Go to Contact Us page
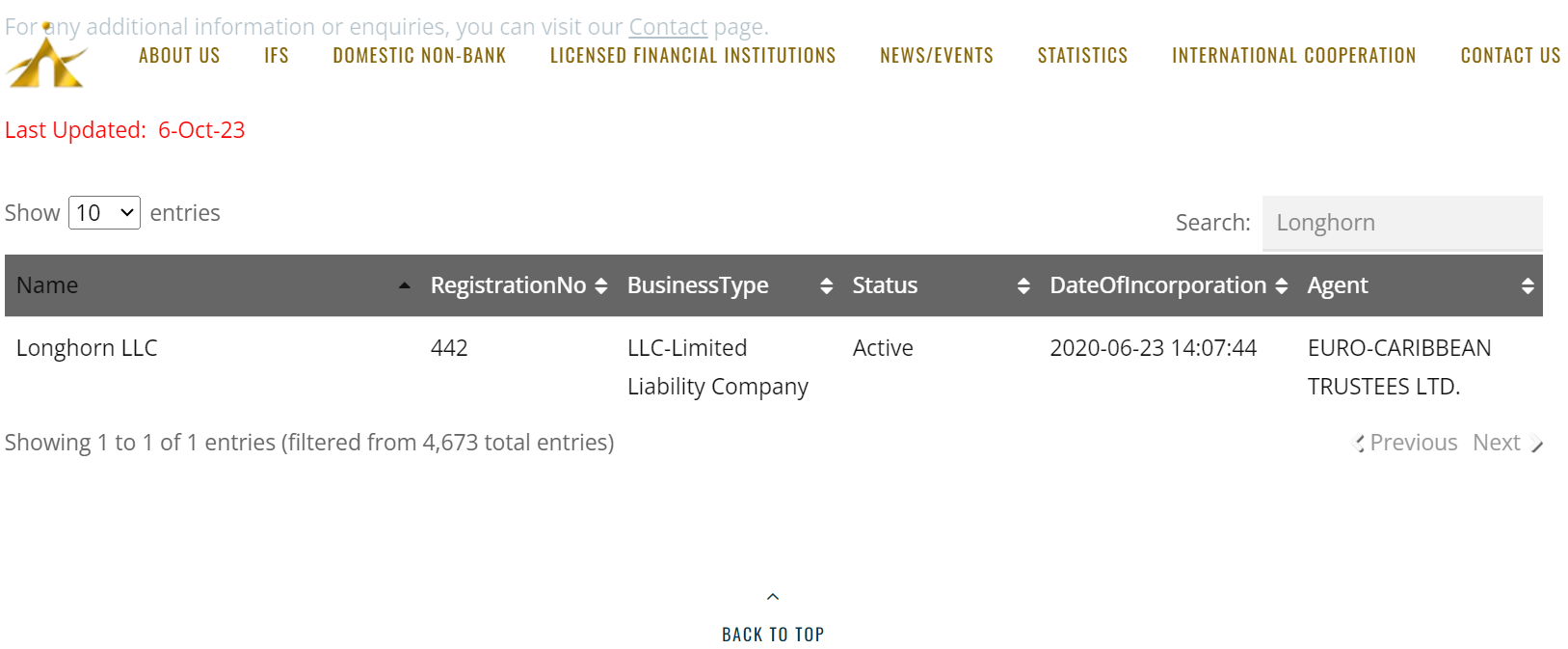This screenshot has width=1568, height=649. tap(1510, 56)
